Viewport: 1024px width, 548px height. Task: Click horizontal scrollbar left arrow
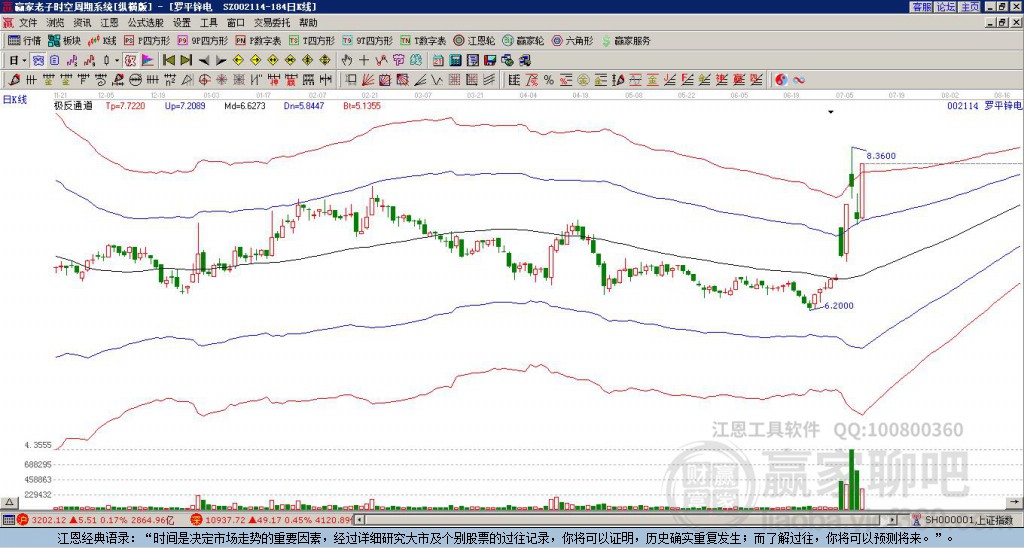tap(358, 520)
